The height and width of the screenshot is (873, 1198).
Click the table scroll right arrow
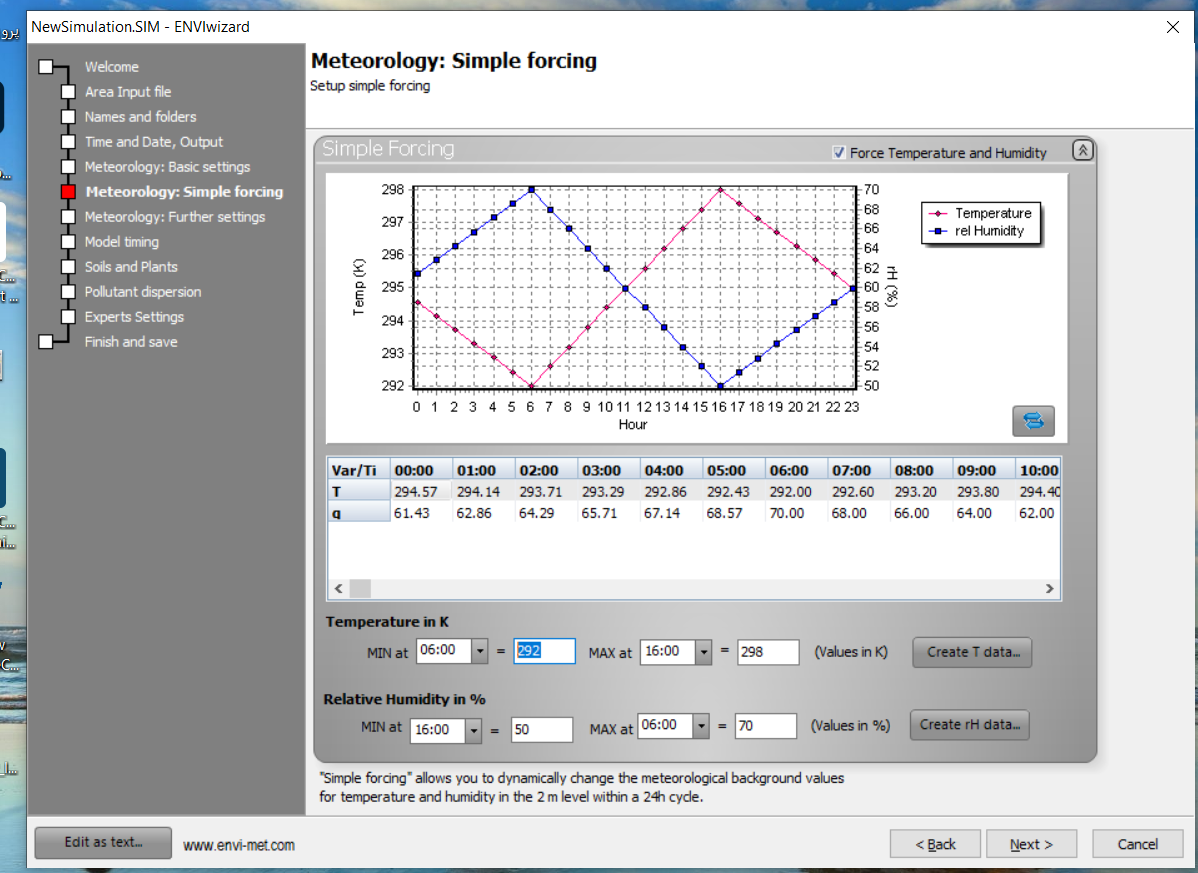coord(1050,589)
